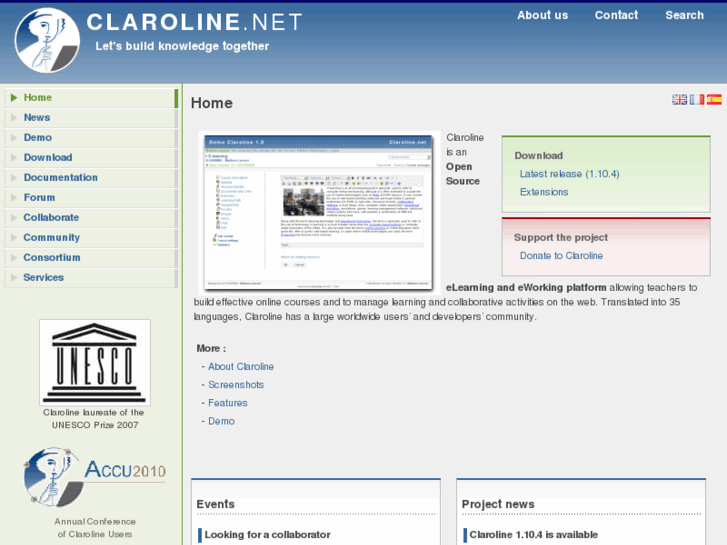
Task: Open the ACCU2010 conference logo
Action: 95,477
